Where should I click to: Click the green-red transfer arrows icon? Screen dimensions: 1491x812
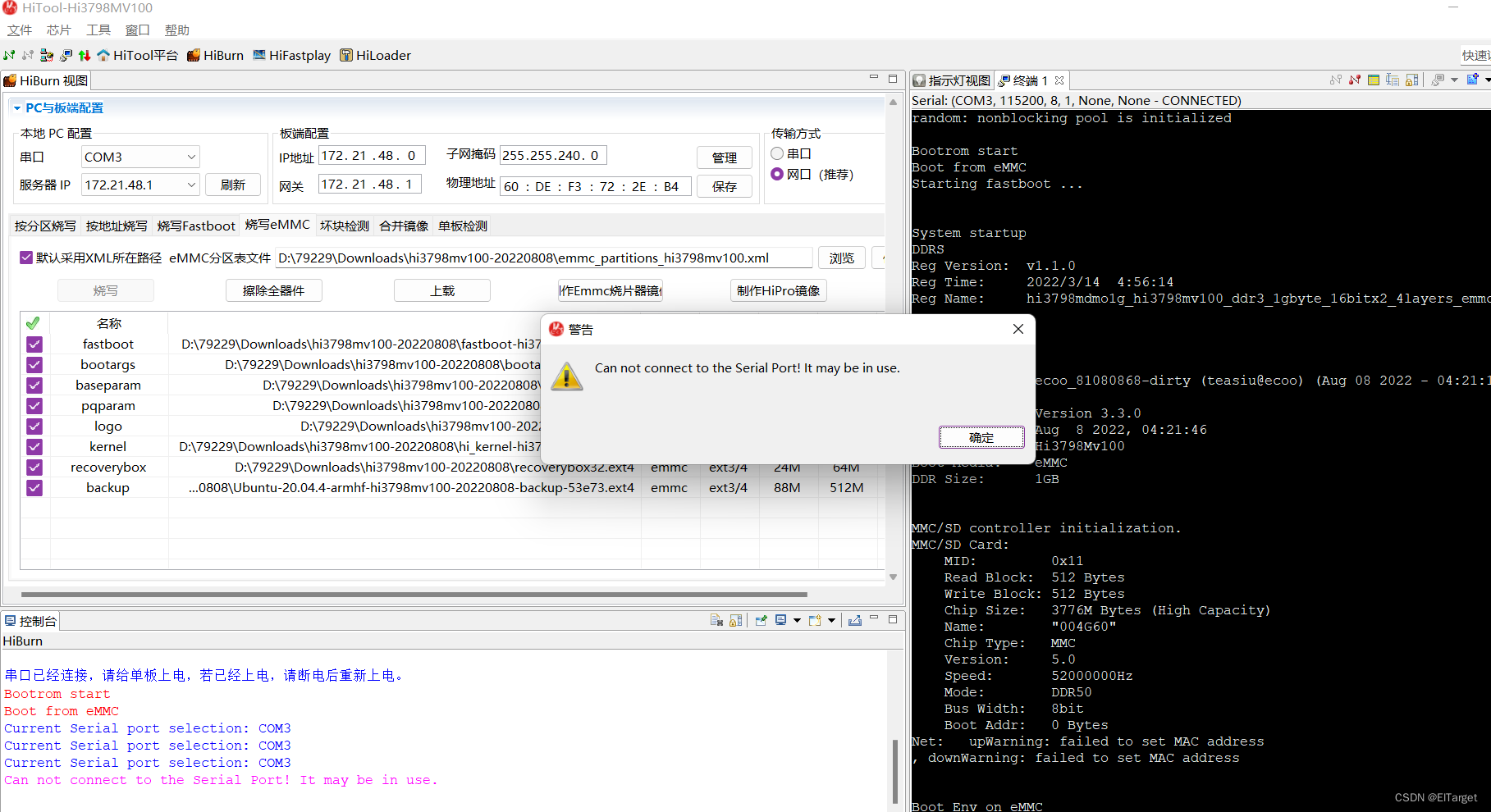point(85,55)
